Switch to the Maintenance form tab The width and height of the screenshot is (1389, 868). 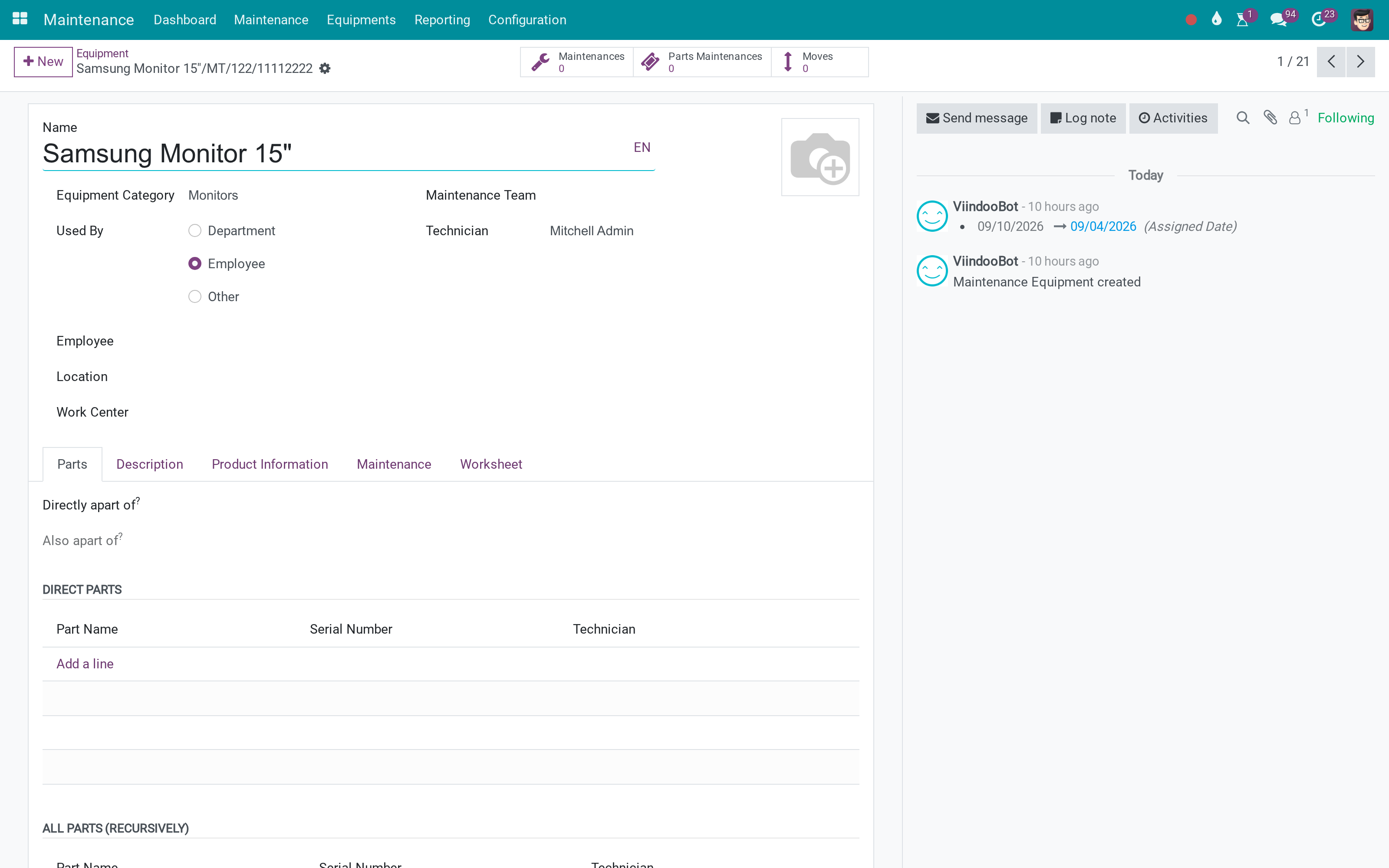coord(394,464)
